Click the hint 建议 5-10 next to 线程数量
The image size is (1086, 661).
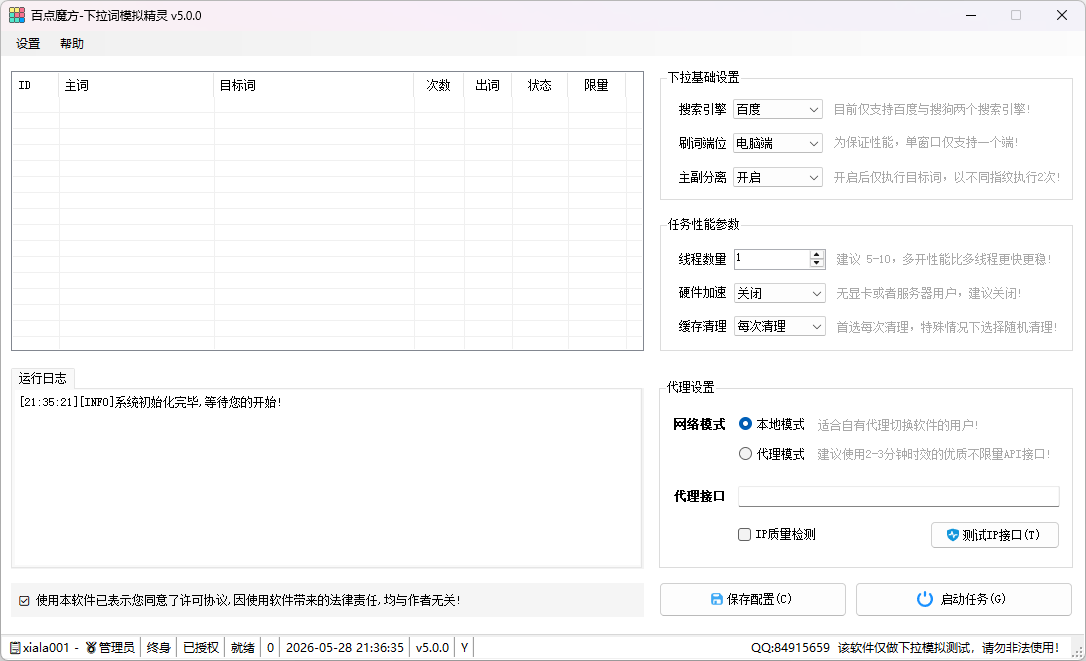(x=944, y=259)
